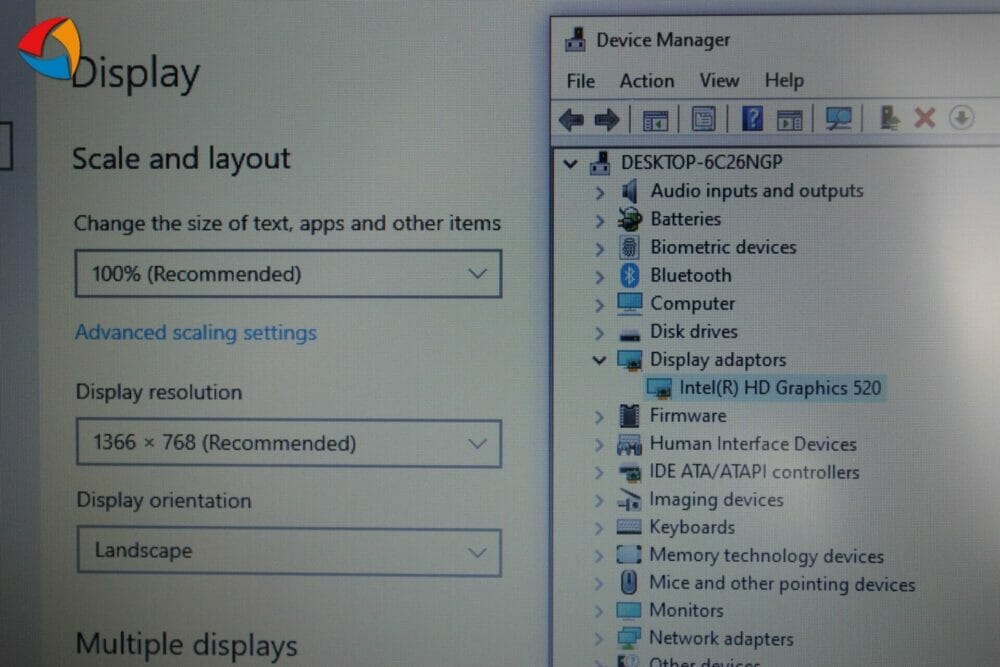Click the Forward arrow in Device Manager toolbar
The height and width of the screenshot is (667, 1000).
607,119
